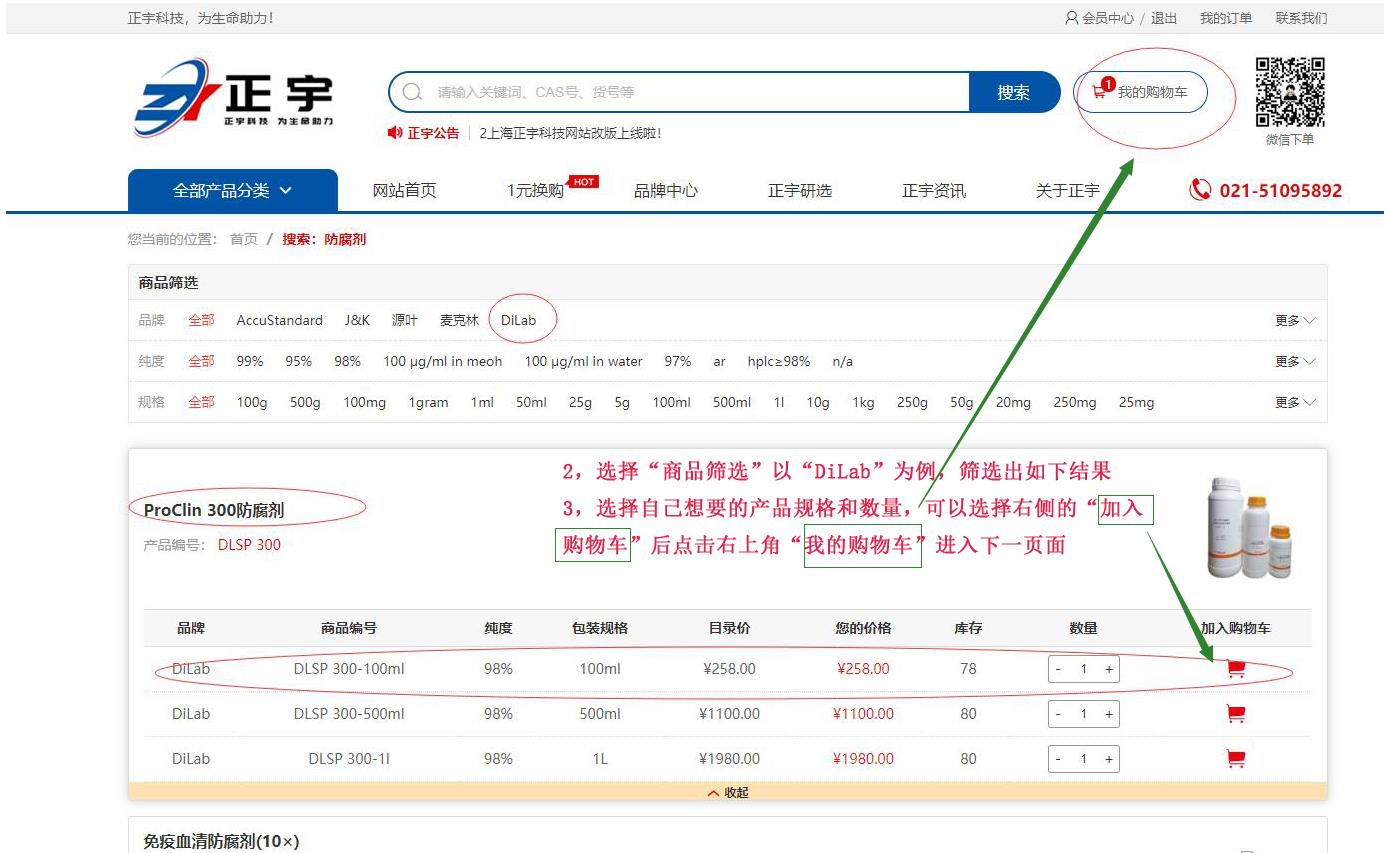
Task: Decrease quantity for DLSP 300-500ml
Action: pos(1058,714)
